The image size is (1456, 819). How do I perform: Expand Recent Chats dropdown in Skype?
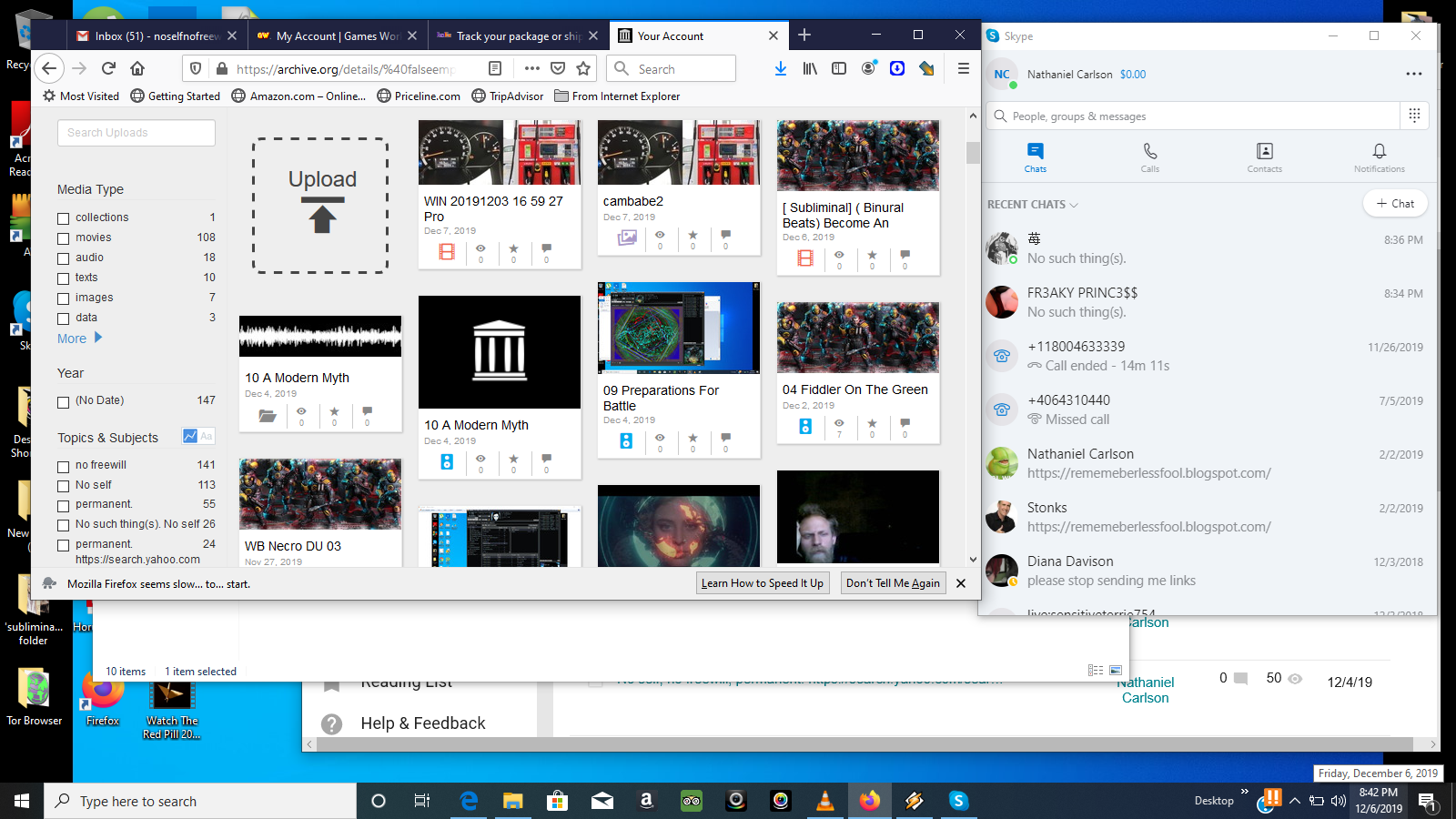point(1033,205)
